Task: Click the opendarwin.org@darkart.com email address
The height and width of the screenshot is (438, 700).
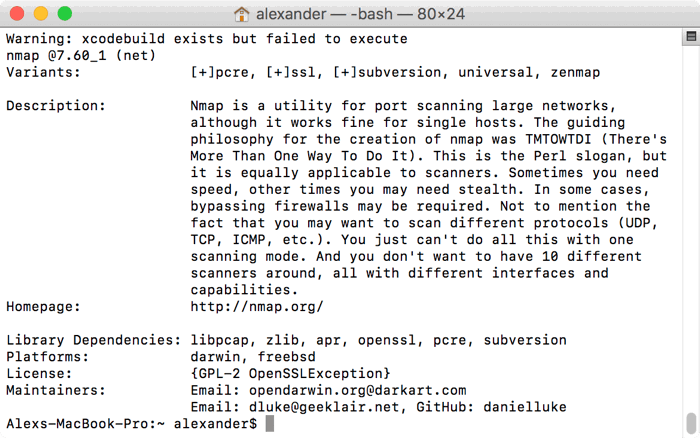Action: click(358, 391)
